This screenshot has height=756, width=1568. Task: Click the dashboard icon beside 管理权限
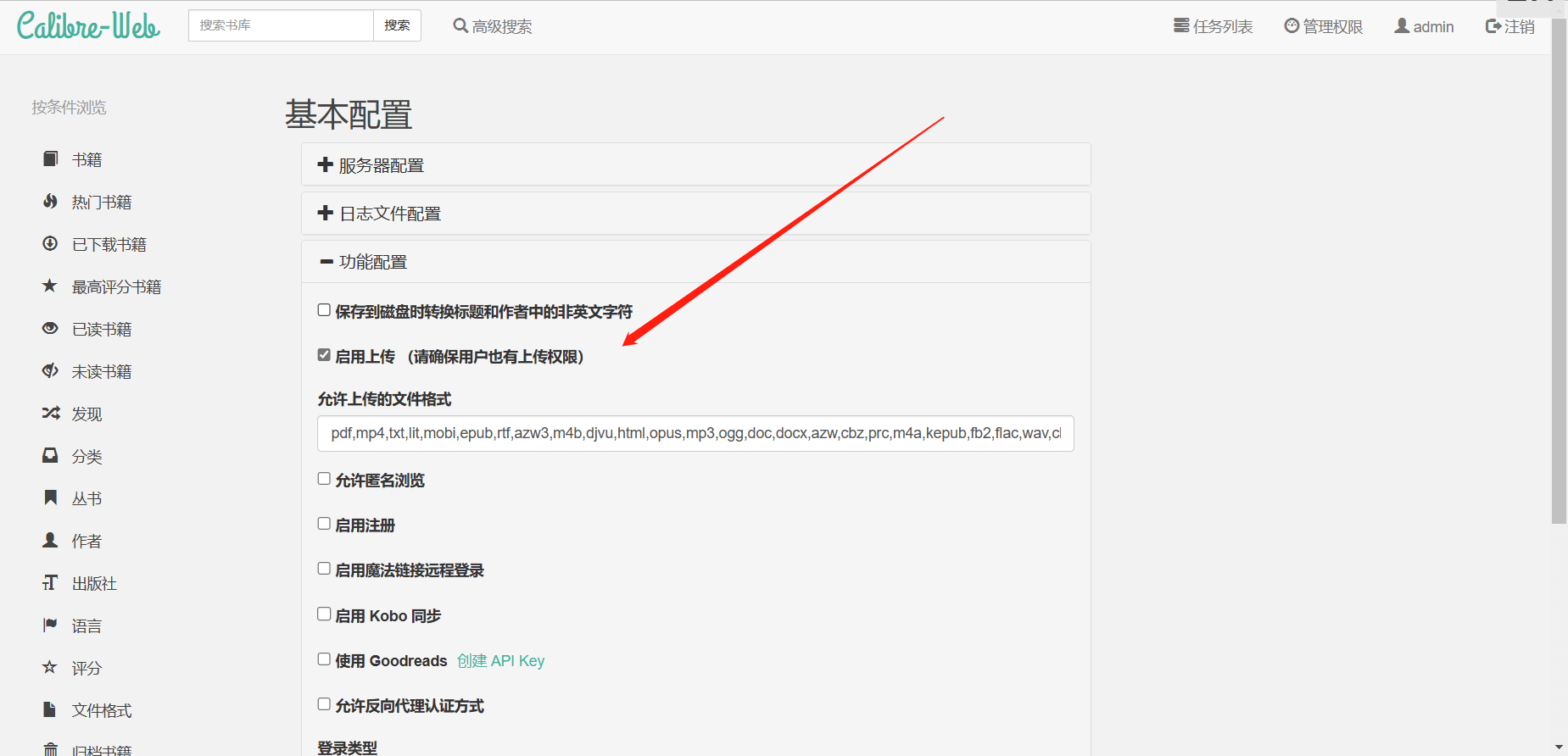tap(1292, 25)
